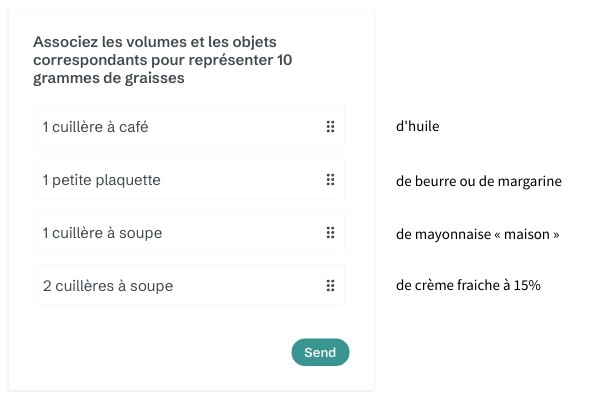Click the word 'margarine' in the right column
The height and width of the screenshot is (400, 600).
[532, 181]
